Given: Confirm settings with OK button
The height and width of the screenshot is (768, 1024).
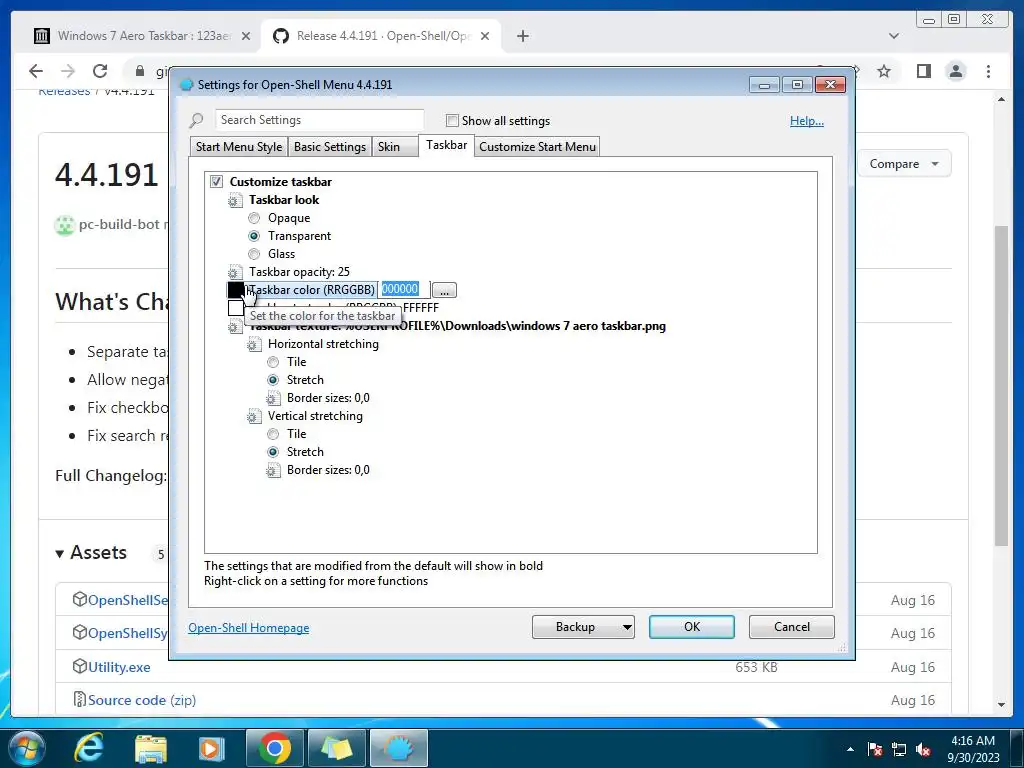Looking at the screenshot, I should click(692, 627).
